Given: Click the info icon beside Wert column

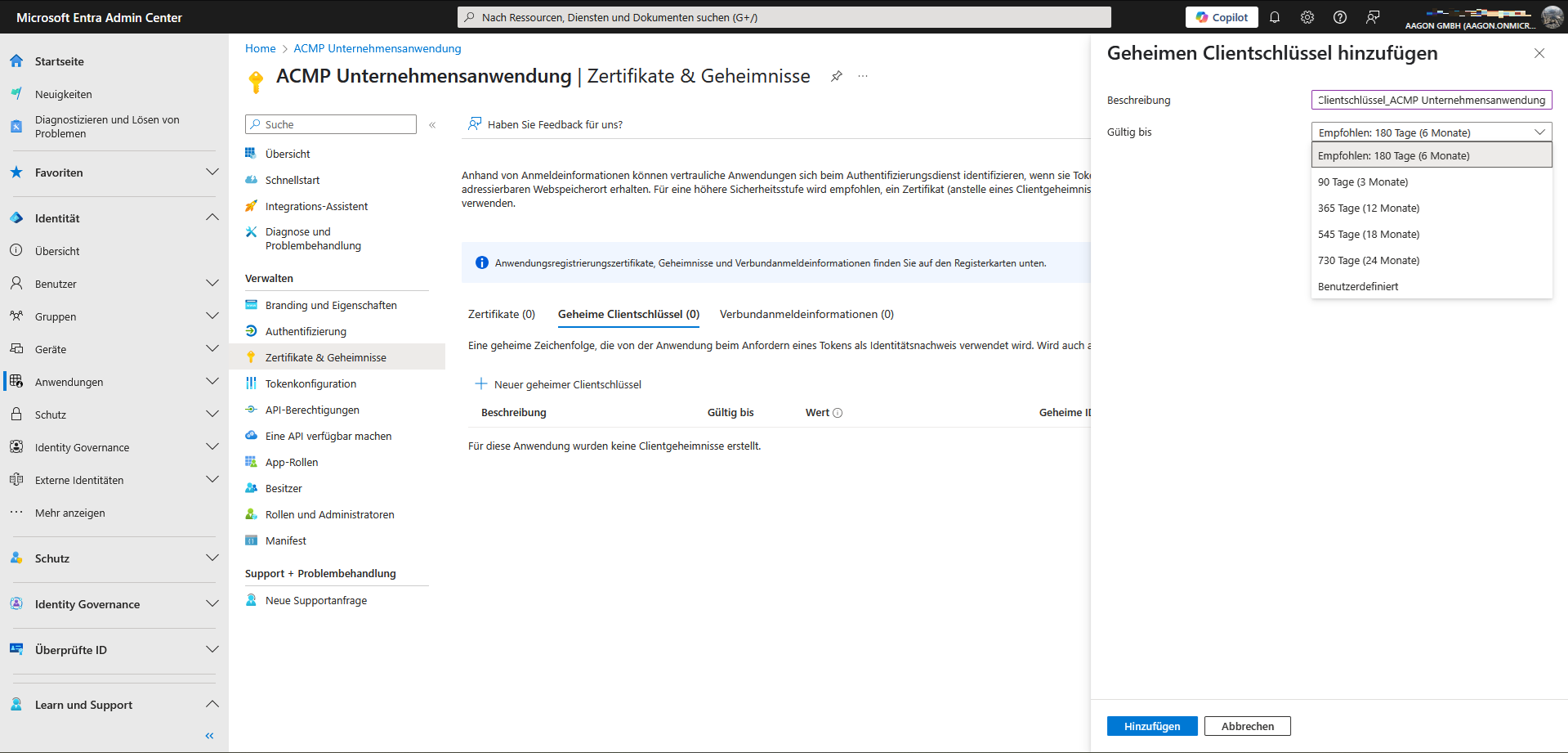Looking at the screenshot, I should coord(838,413).
